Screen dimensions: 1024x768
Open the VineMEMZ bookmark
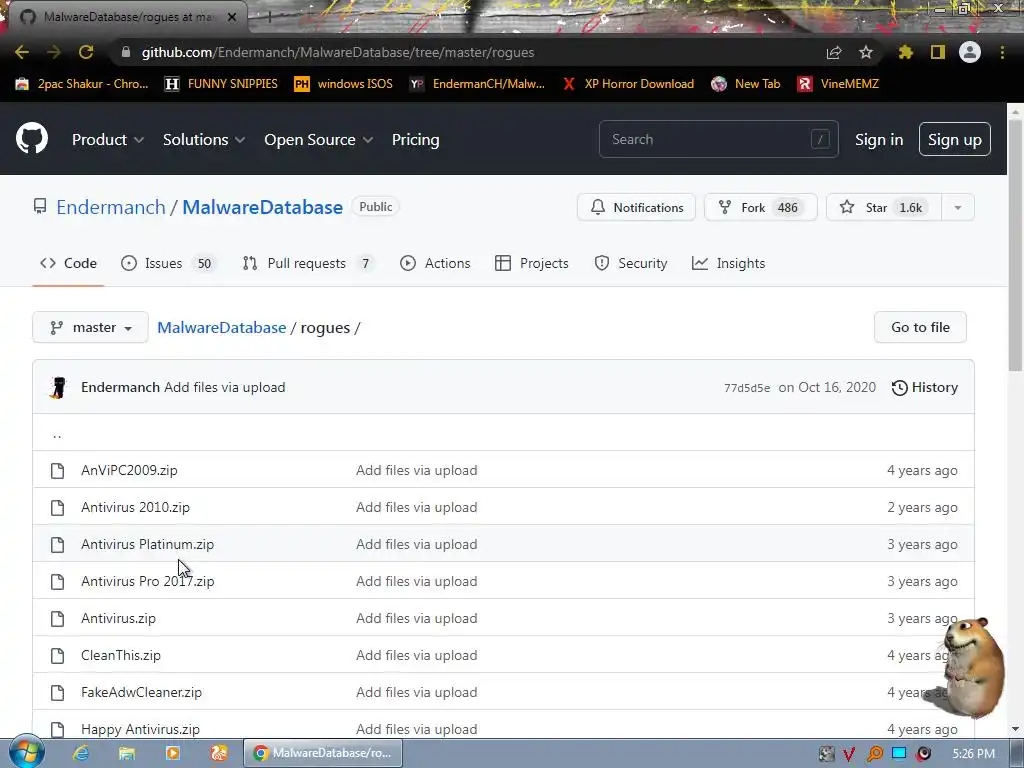(838, 84)
